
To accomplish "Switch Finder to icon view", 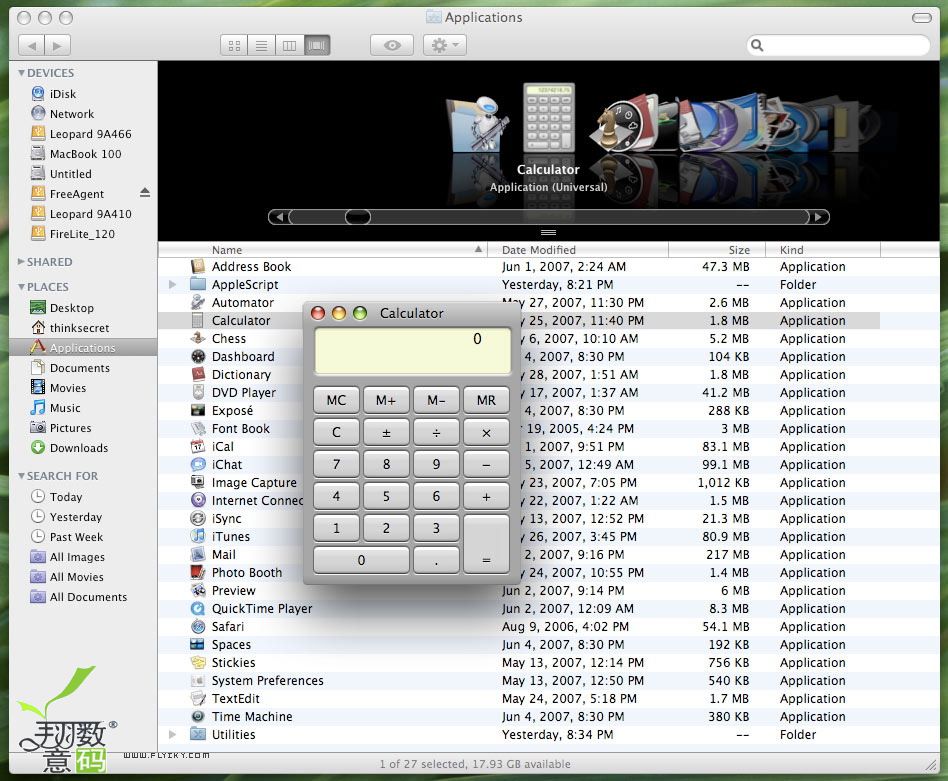I will (234, 45).
